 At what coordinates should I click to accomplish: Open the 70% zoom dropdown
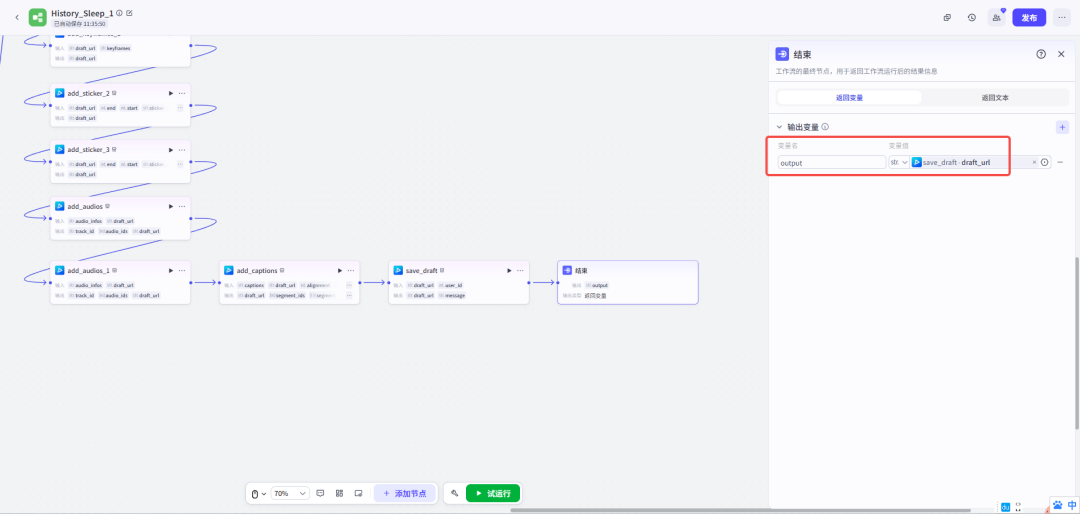pos(290,493)
